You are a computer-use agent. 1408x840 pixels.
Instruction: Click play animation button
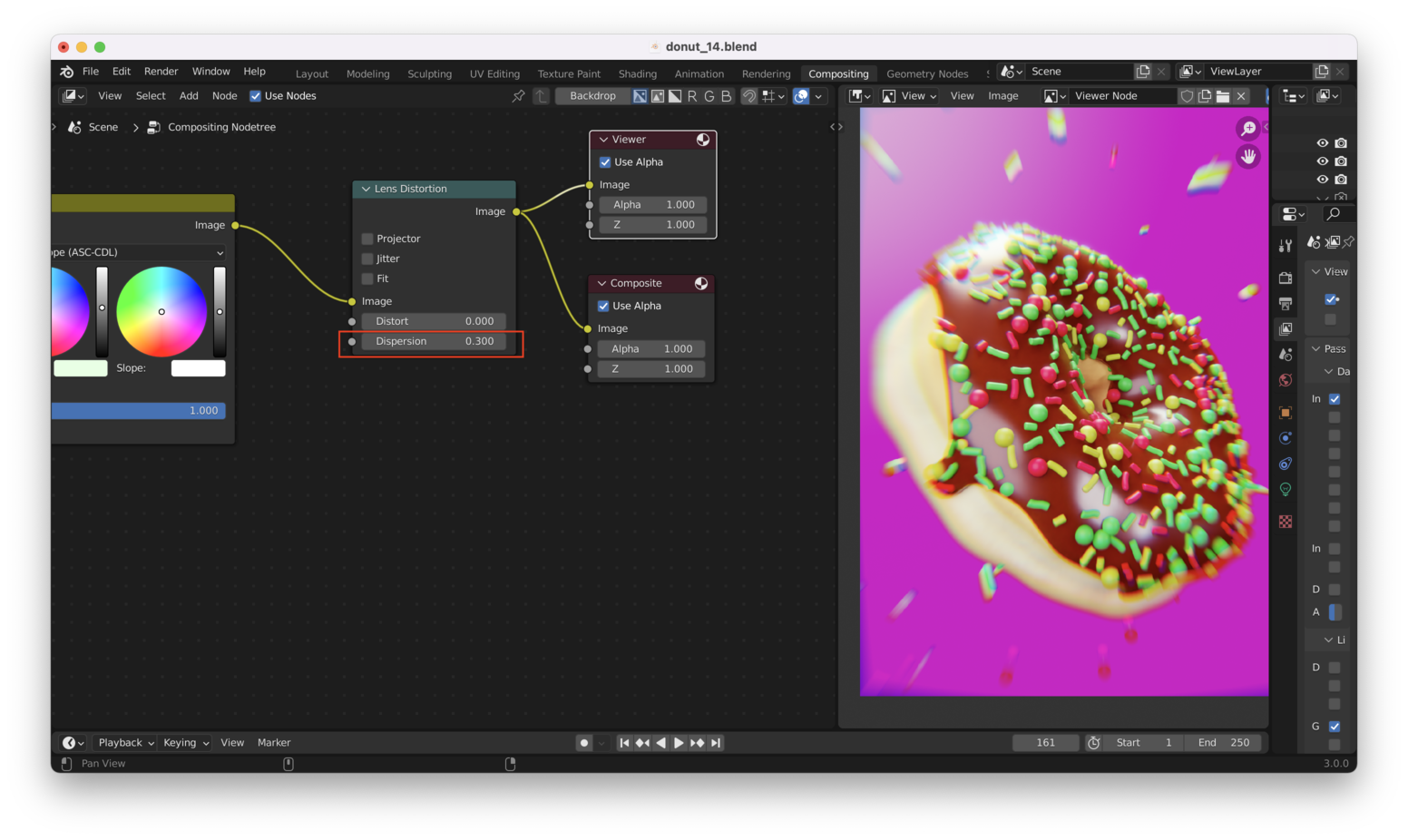(x=679, y=743)
